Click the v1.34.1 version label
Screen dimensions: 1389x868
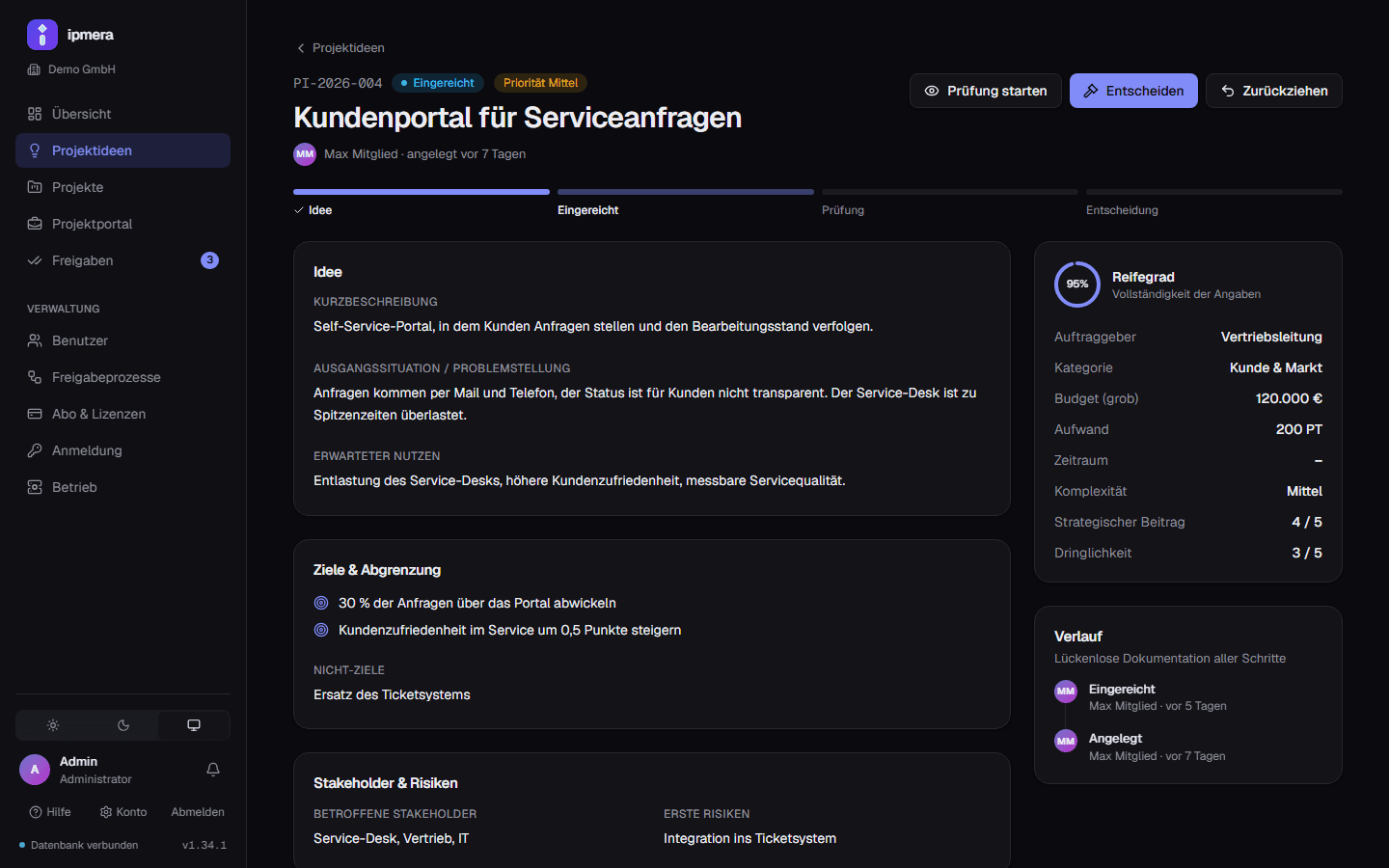204,845
